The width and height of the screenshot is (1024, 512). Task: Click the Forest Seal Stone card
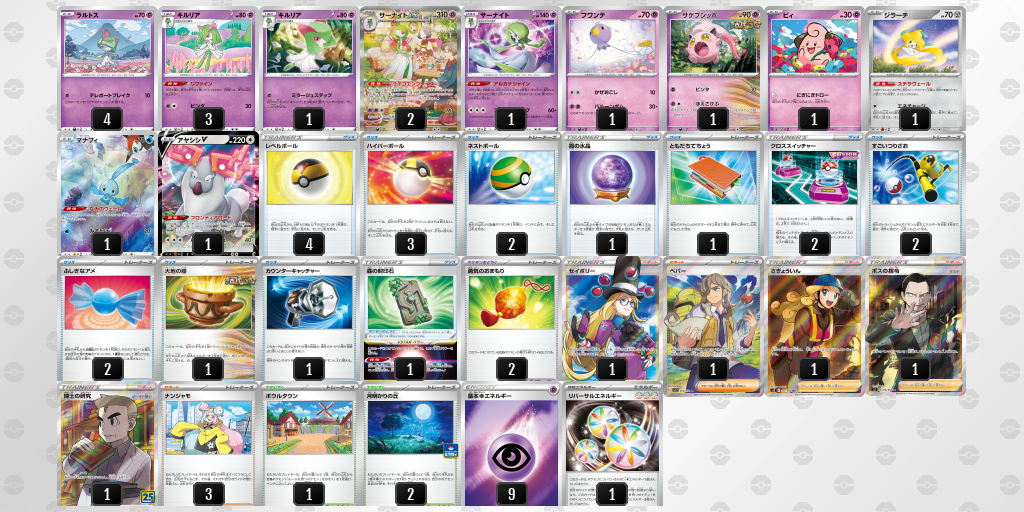pyautogui.click(x=410, y=319)
